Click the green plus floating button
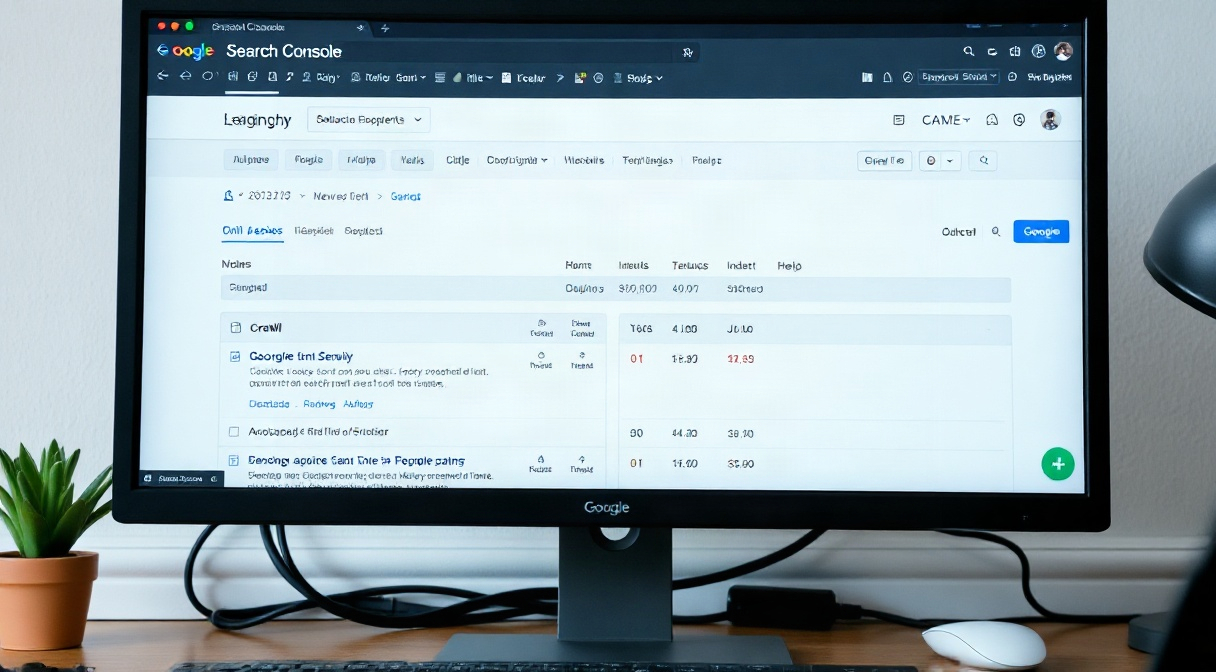1216x672 pixels. [1058, 463]
